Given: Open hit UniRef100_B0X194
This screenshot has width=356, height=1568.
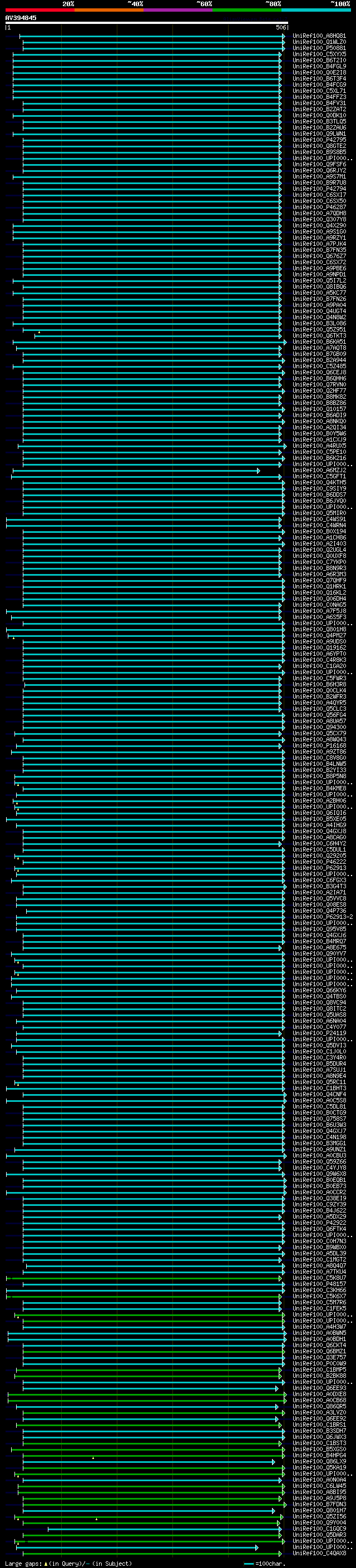Looking at the screenshot, I should [x=319, y=531].
